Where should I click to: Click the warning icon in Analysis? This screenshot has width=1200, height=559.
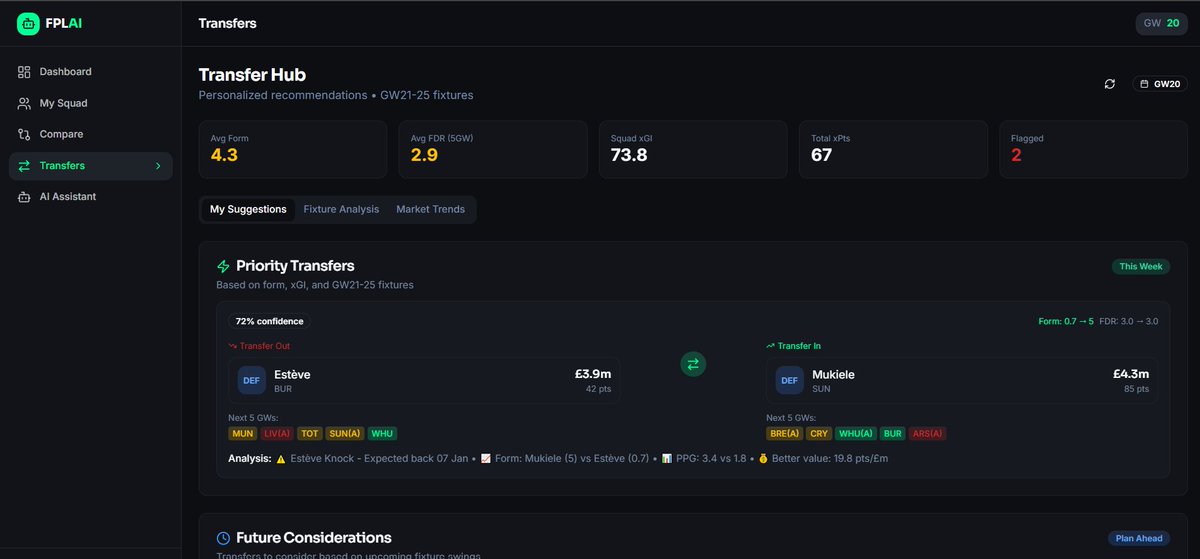coord(281,458)
